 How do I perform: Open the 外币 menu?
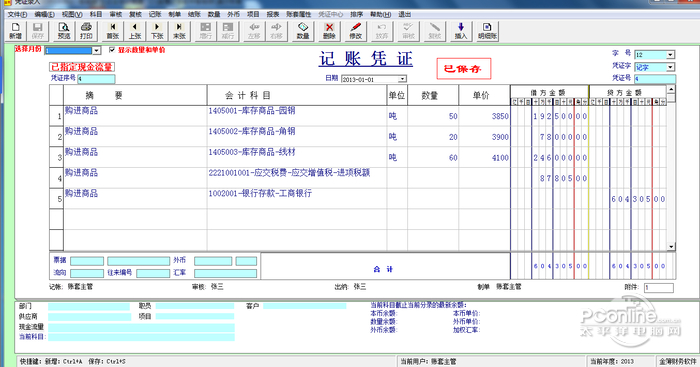coord(233,14)
